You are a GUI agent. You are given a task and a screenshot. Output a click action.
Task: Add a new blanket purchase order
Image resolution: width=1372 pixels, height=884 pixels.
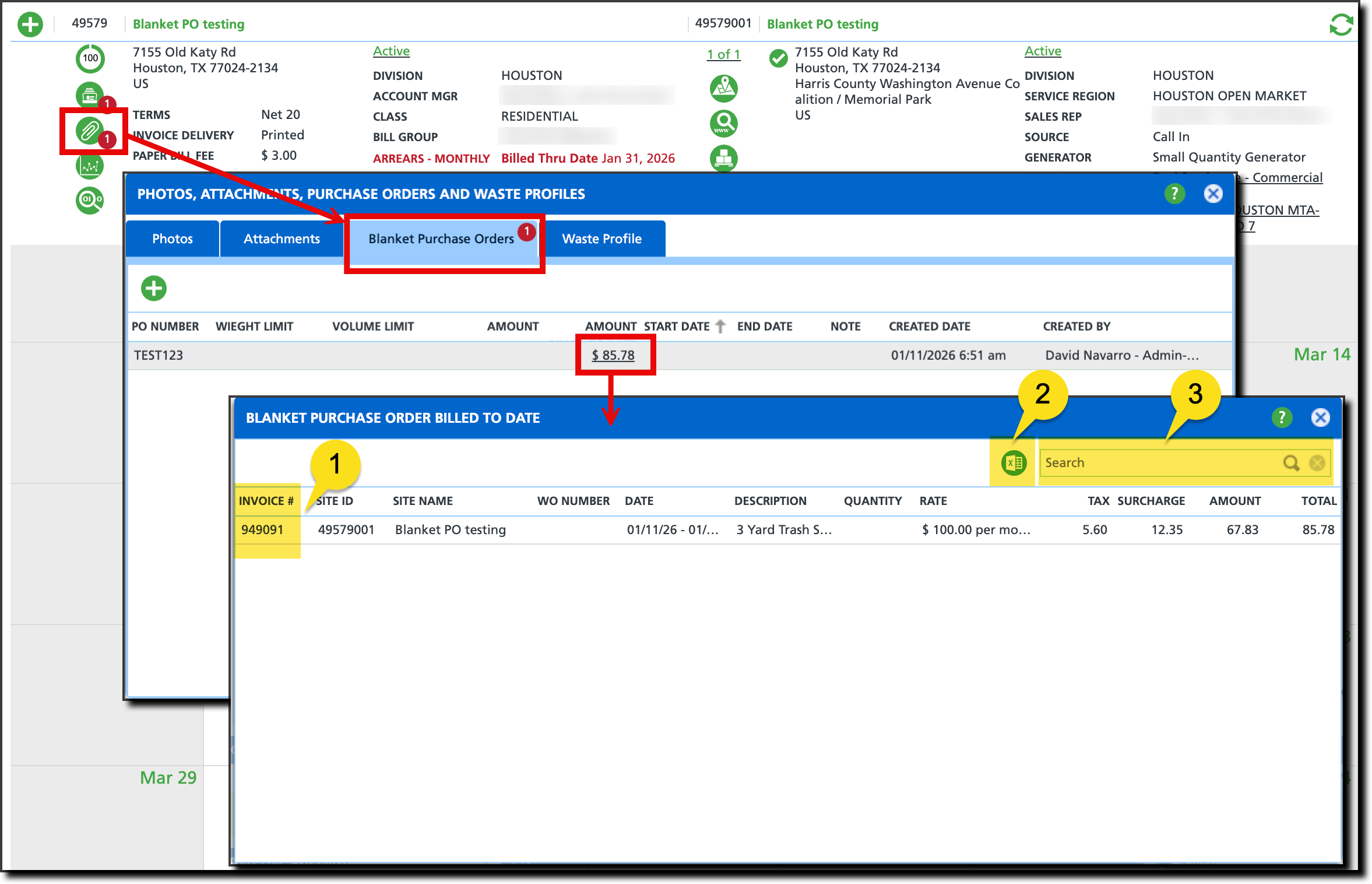(x=154, y=288)
